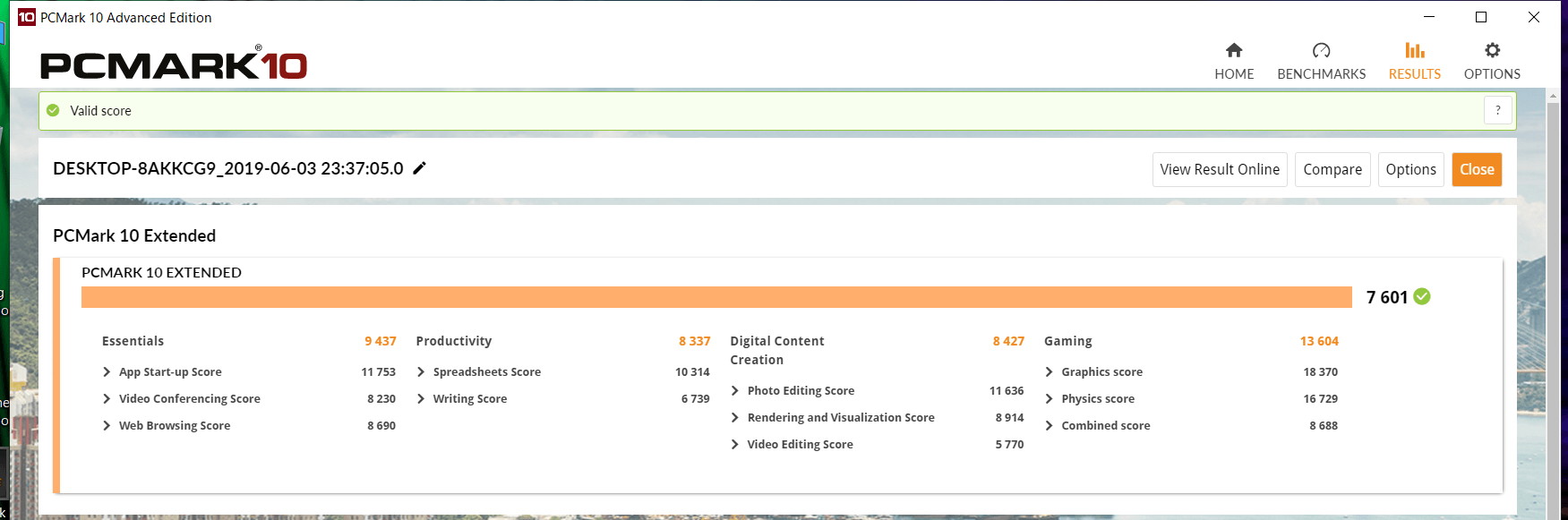Click the Essentials heading
The image size is (1568, 520).
point(133,341)
